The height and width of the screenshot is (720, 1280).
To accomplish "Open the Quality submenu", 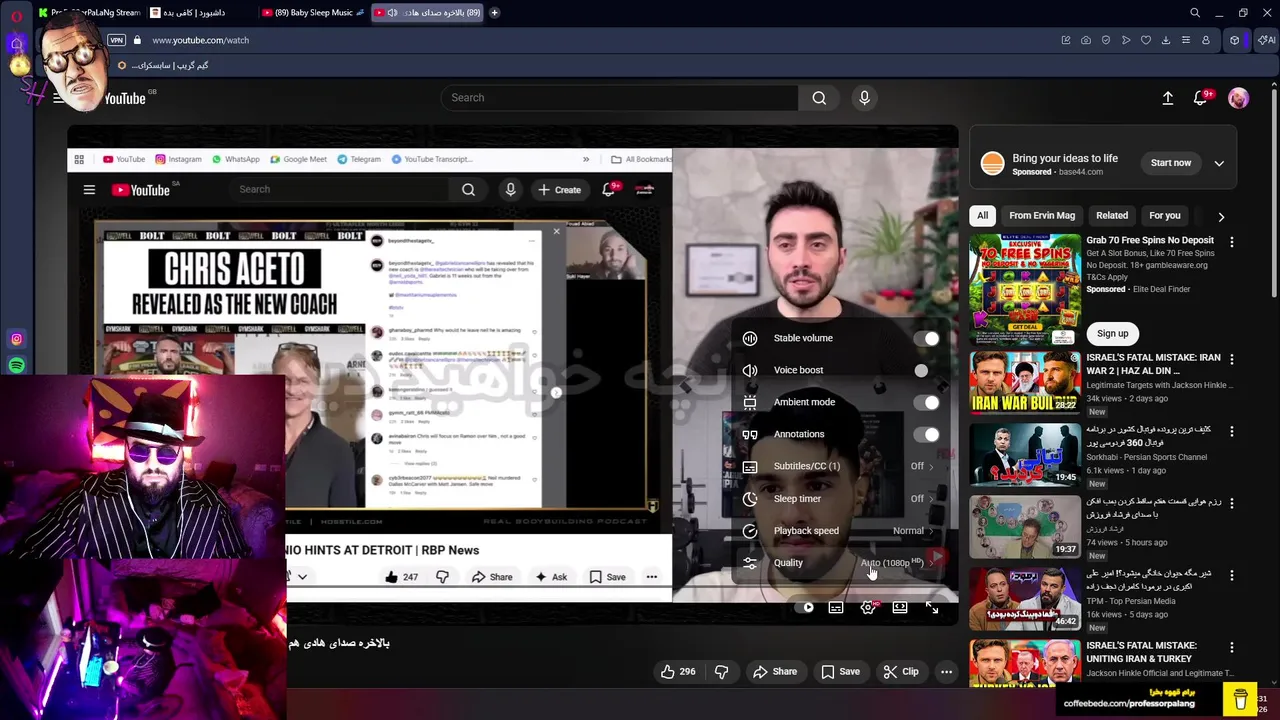I will (840, 562).
